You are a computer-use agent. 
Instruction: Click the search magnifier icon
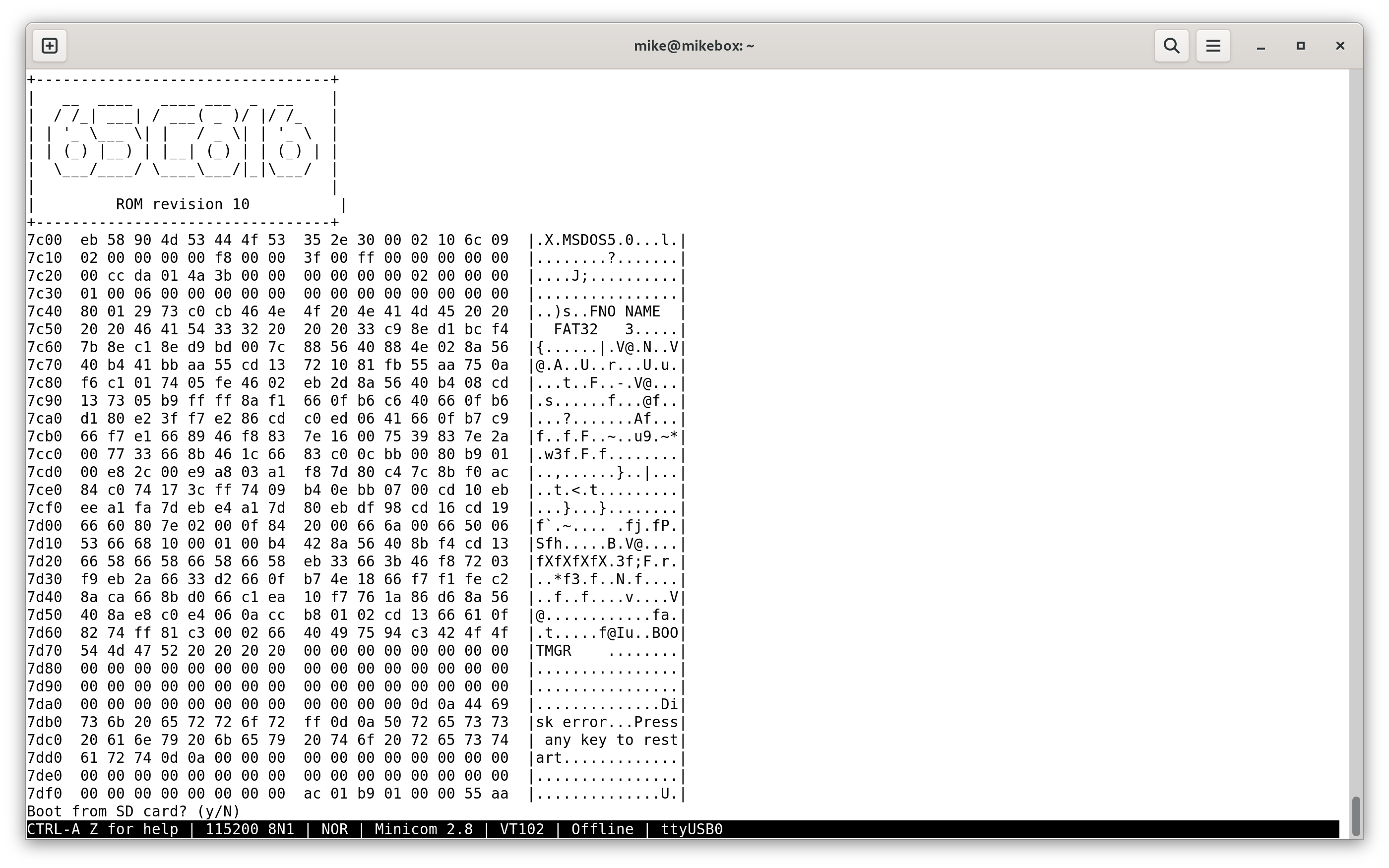1171,45
